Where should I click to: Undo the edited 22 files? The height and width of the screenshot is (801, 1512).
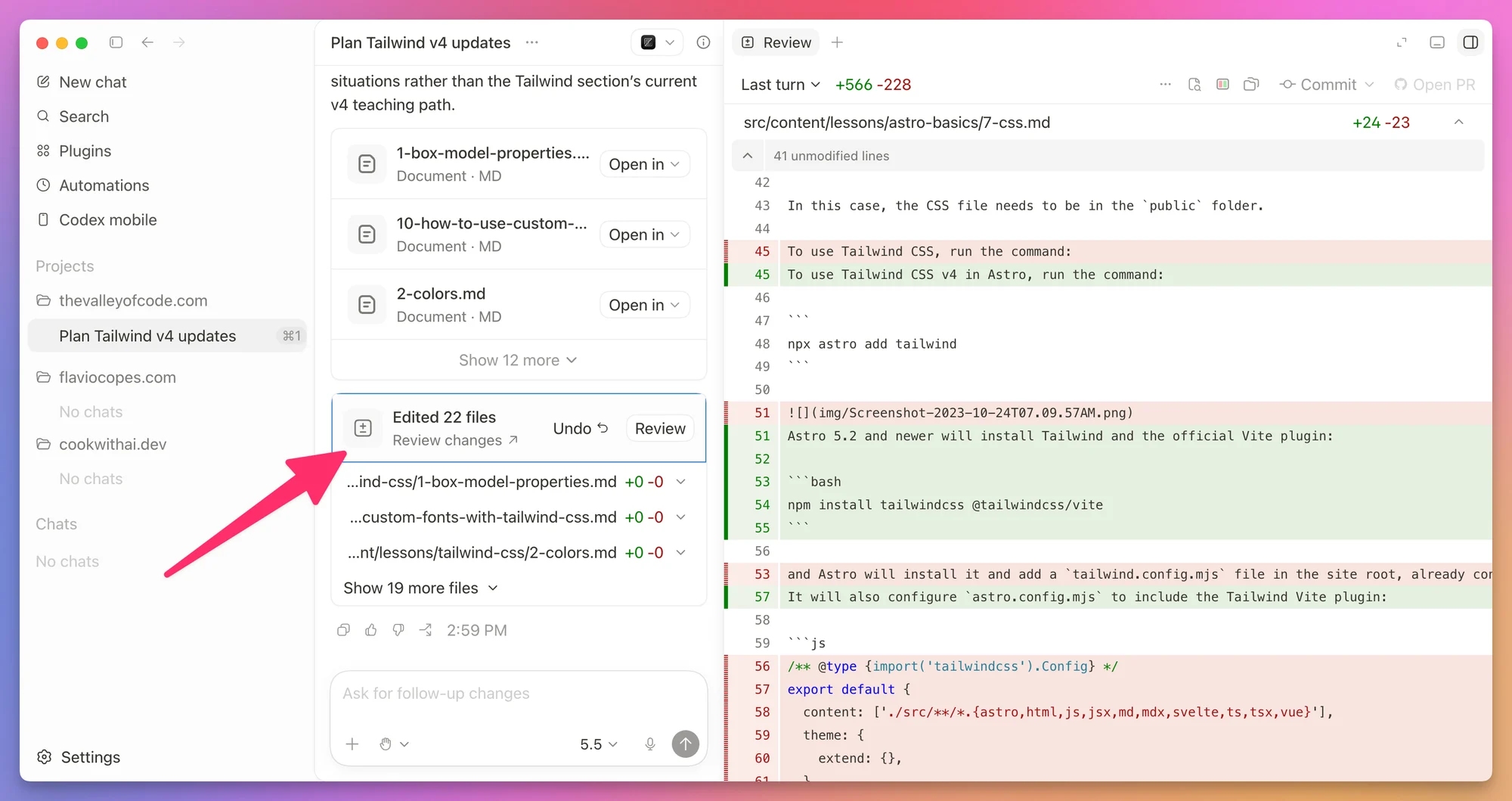581,428
